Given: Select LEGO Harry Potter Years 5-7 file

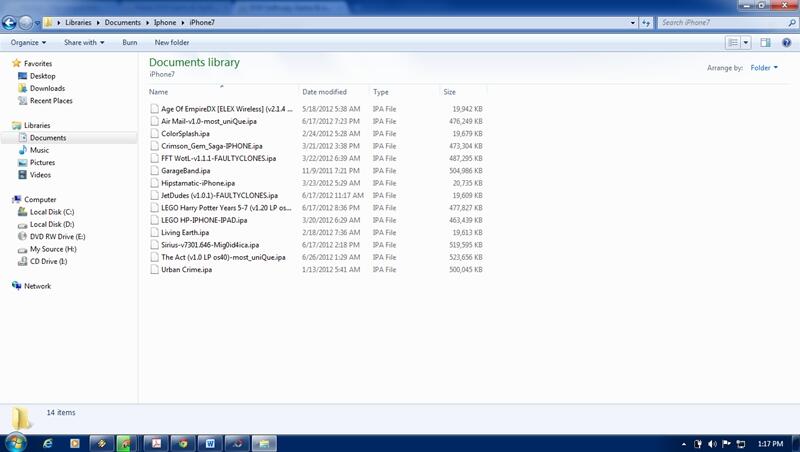Looking at the screenshot, I should click(x=227, y=208).
